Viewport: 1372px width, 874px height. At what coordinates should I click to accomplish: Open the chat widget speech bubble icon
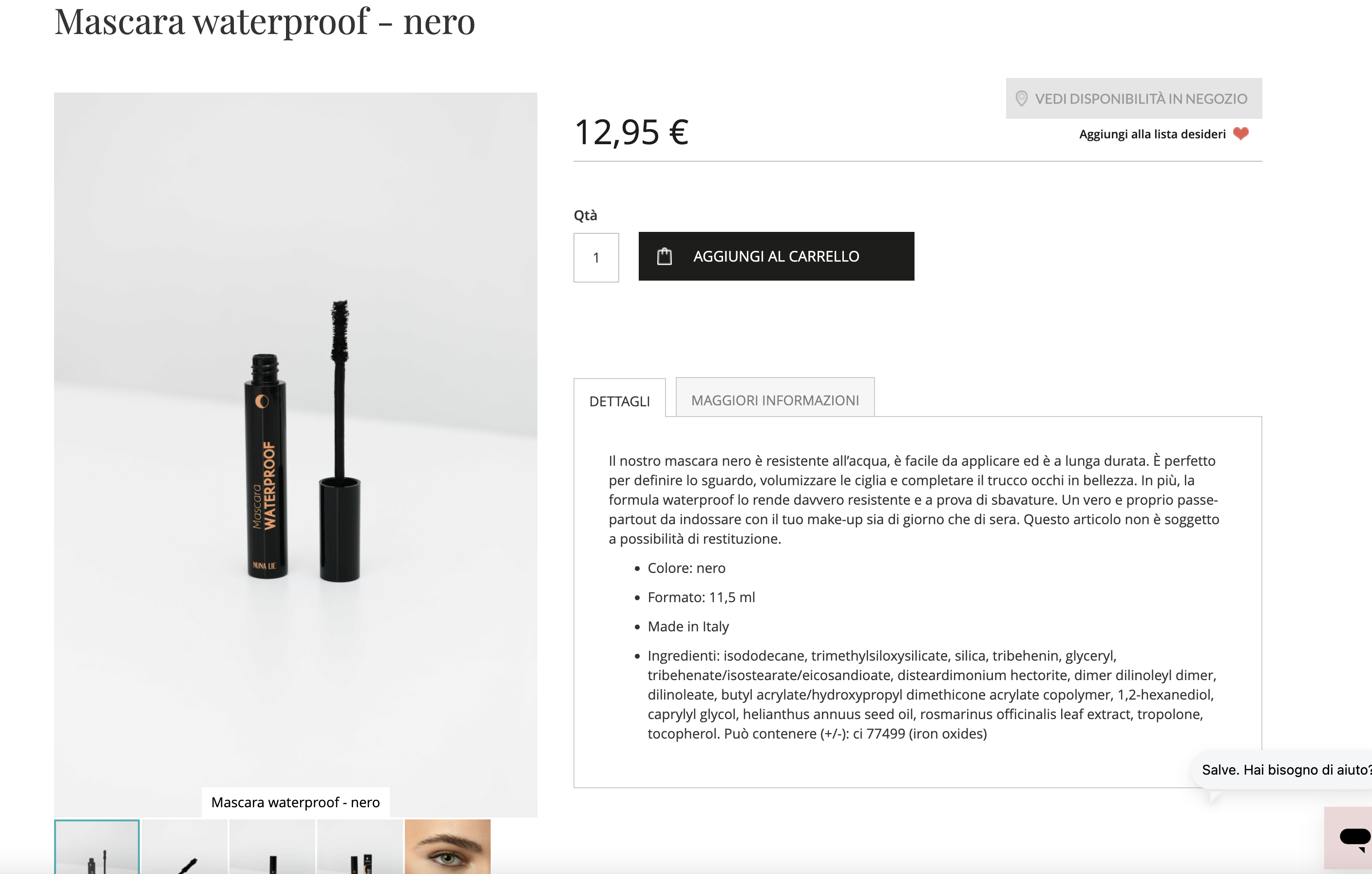1354,837
